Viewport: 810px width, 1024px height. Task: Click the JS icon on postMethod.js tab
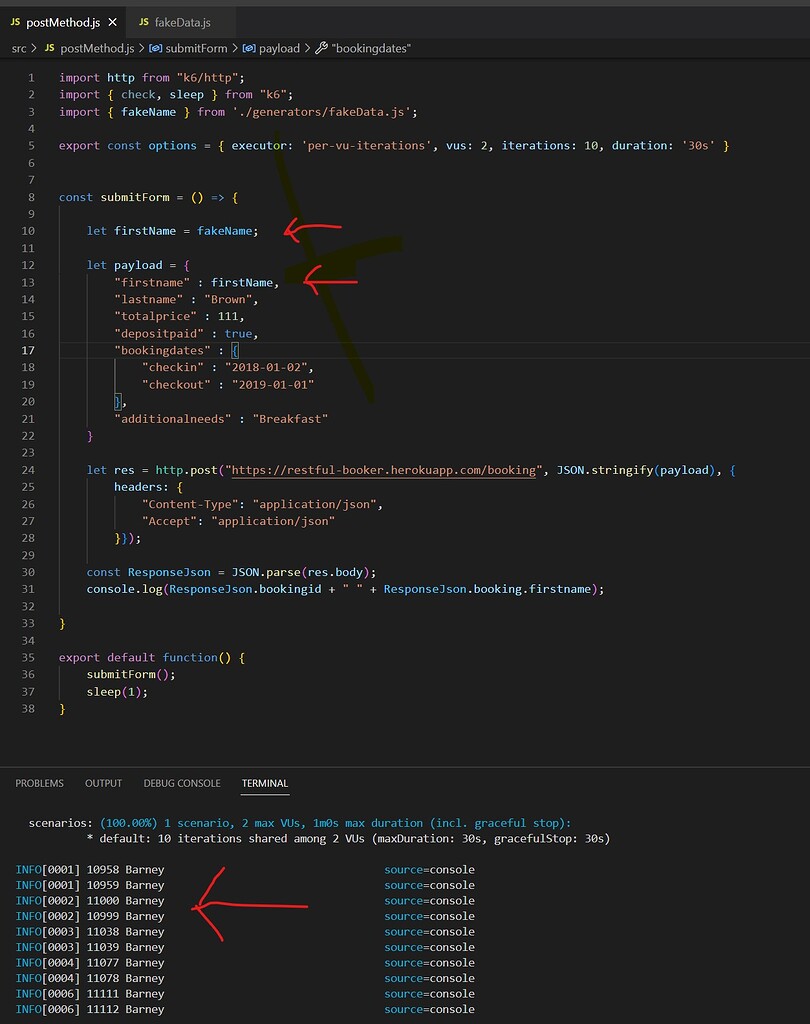click(x=15, y=22)
